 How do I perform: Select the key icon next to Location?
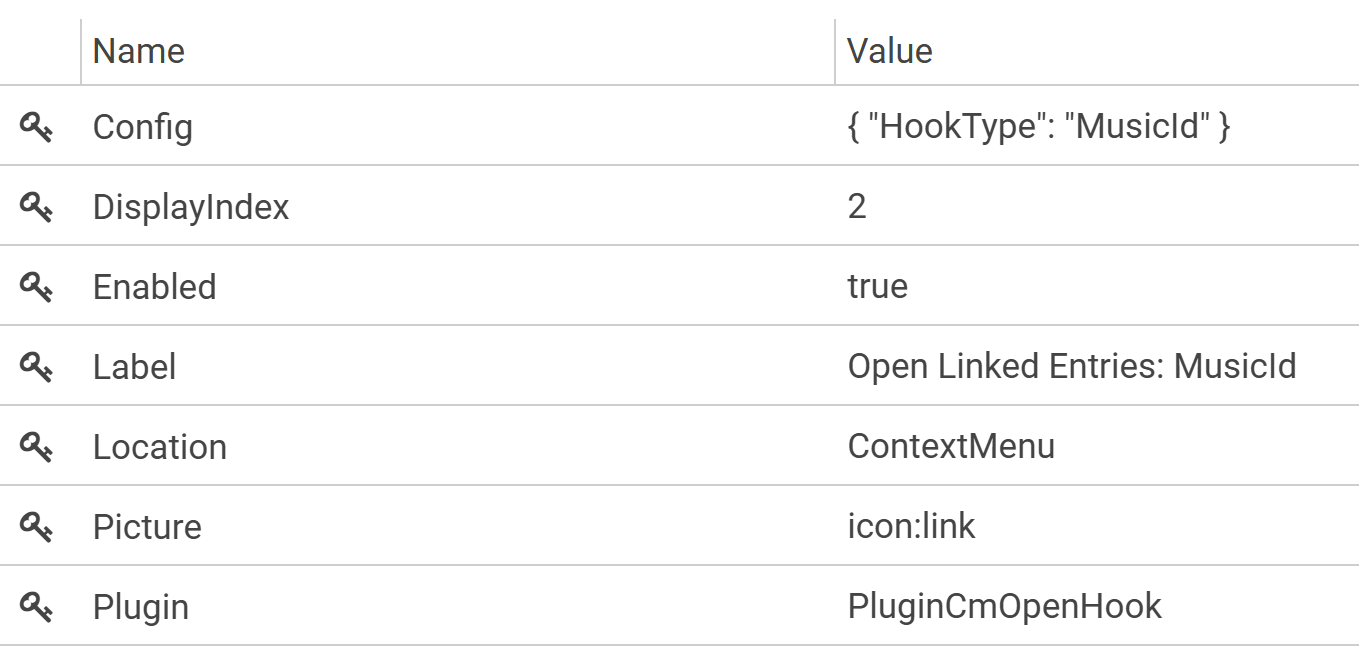(36, 447)
